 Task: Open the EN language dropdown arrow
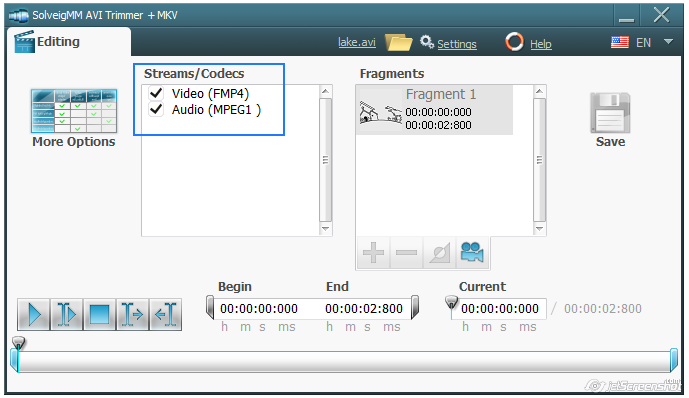(x=668, y=42)
